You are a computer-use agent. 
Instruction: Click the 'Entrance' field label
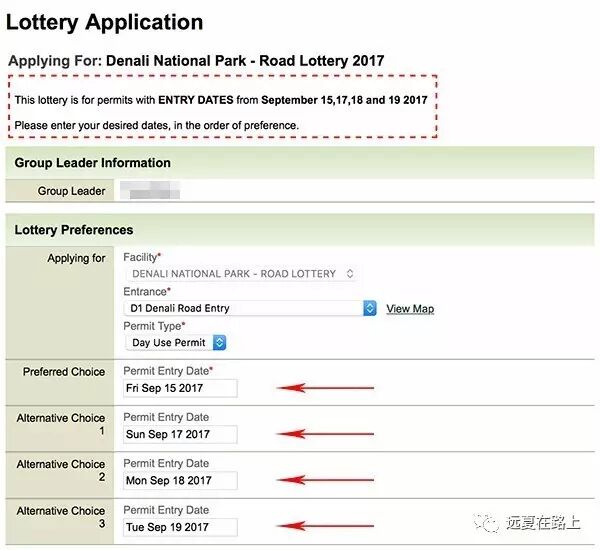point(147,292)
